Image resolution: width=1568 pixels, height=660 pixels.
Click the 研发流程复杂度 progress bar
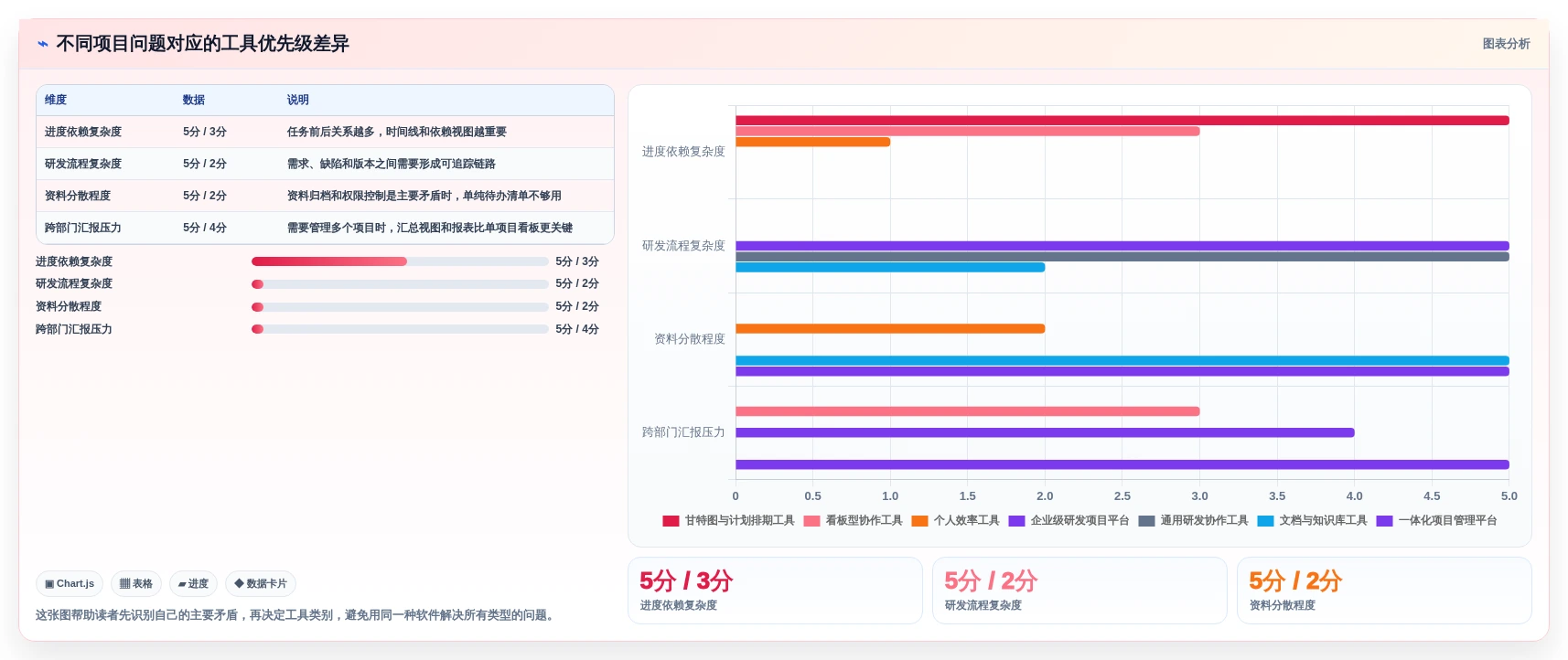point(400,284)
